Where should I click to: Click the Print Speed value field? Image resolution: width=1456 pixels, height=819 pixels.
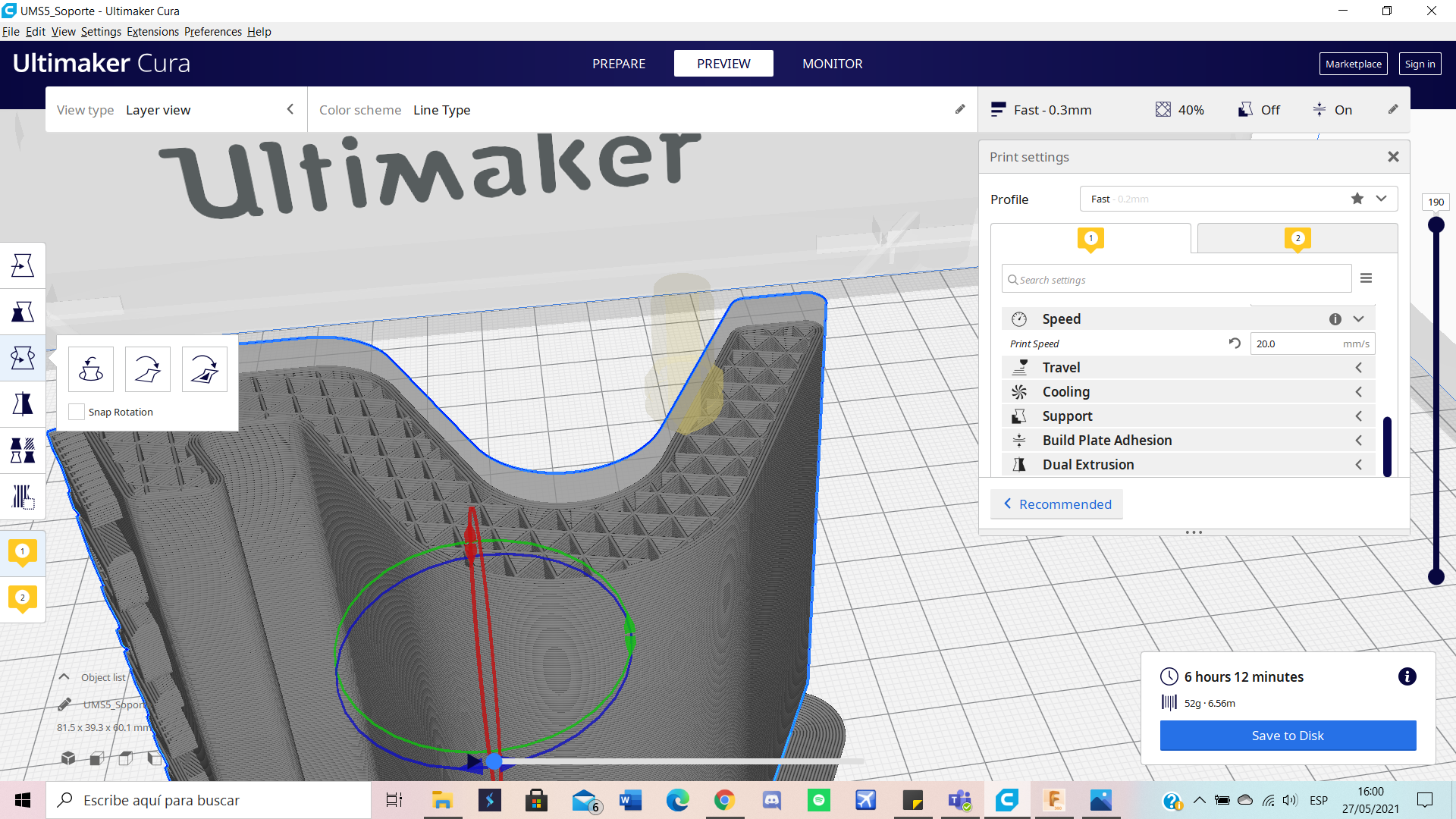[1313, 344]
